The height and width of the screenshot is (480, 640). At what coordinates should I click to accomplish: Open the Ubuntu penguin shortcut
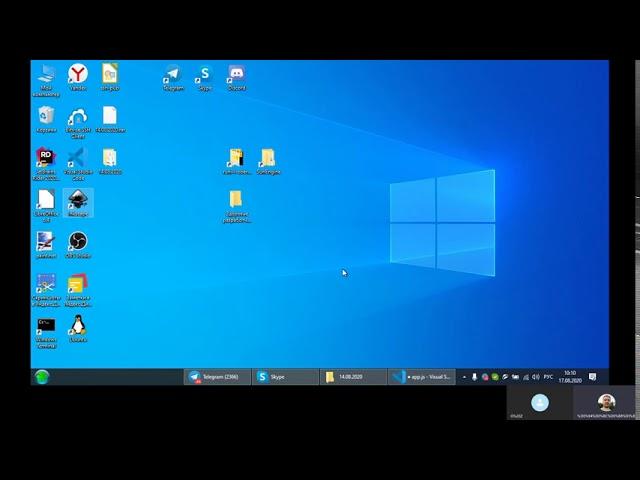(78, 329)
